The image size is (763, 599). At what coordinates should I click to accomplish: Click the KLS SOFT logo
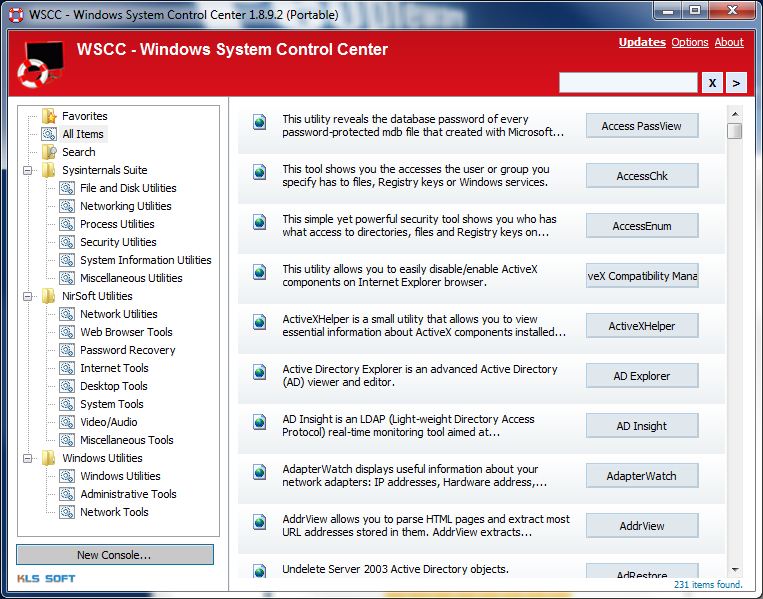point(46,579)
